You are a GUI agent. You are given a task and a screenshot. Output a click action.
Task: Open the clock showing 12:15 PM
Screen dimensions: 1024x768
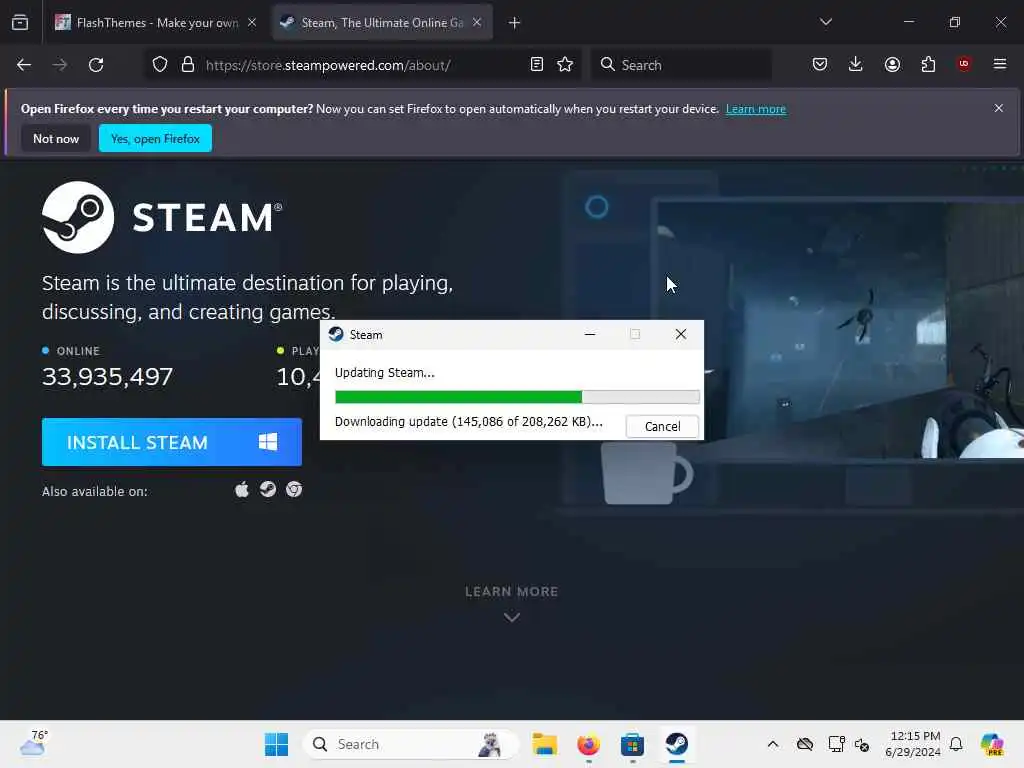coord(913,744)
